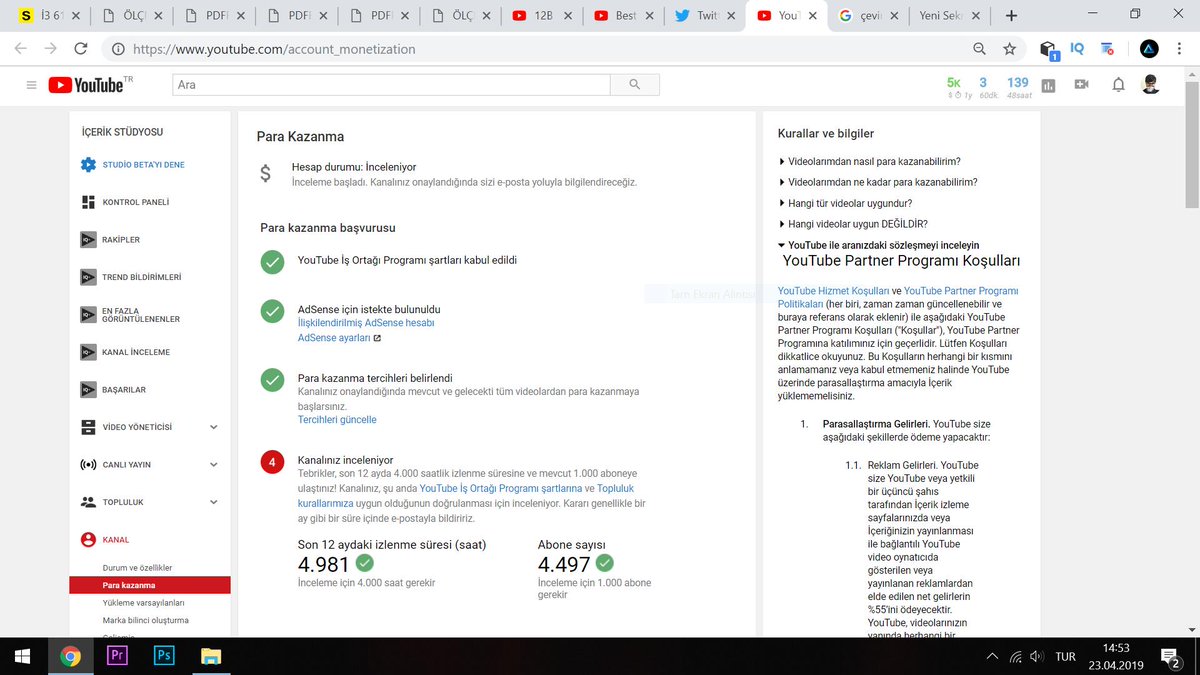Open Premiere Pro from the taskbar
The height and width of the screenshot is (675, 1200).
click(x=117, y=656)
